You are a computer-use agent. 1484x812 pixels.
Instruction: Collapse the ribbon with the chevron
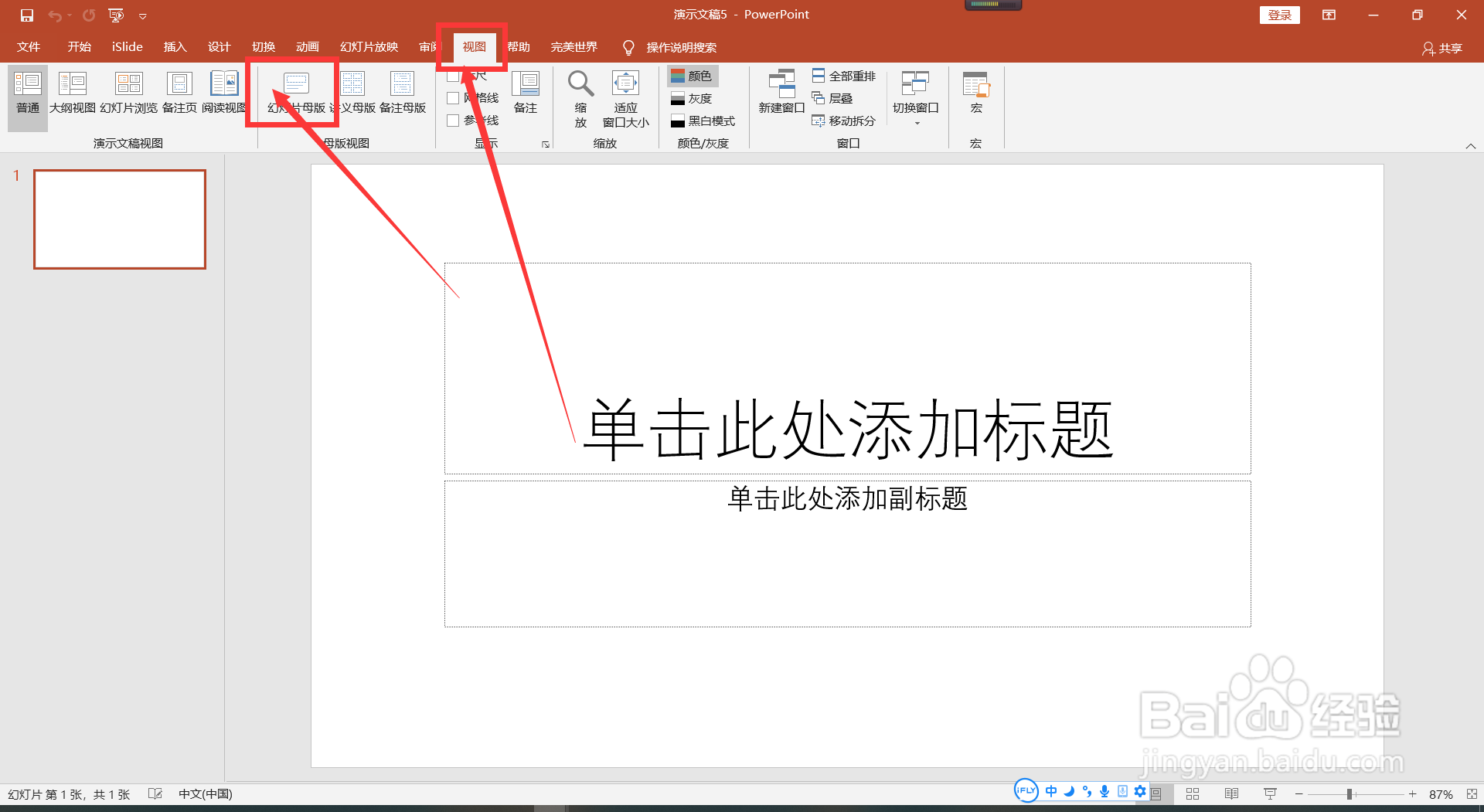pyautogui.click(x=1471, y=146)
